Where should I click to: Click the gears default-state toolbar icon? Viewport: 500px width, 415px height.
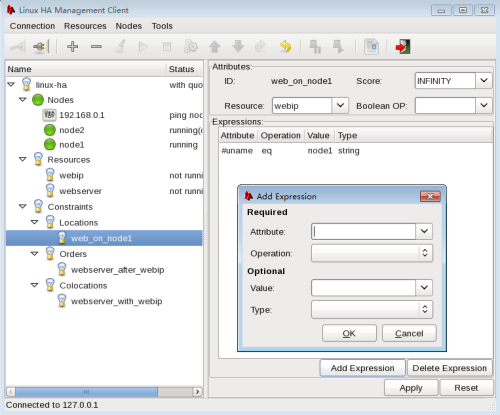coord(191,47)
